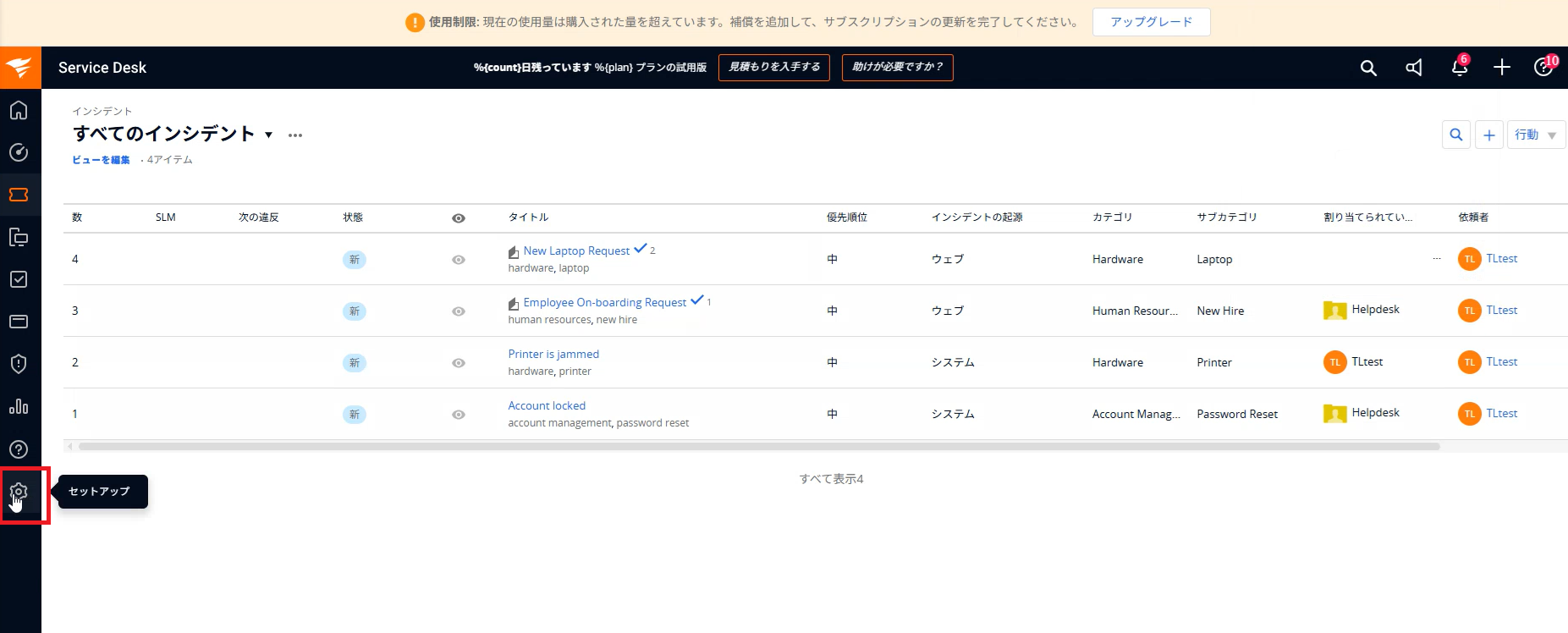Open the Tasks checkmark sidebar icon

pyautogui.click(x=19, y=279)
